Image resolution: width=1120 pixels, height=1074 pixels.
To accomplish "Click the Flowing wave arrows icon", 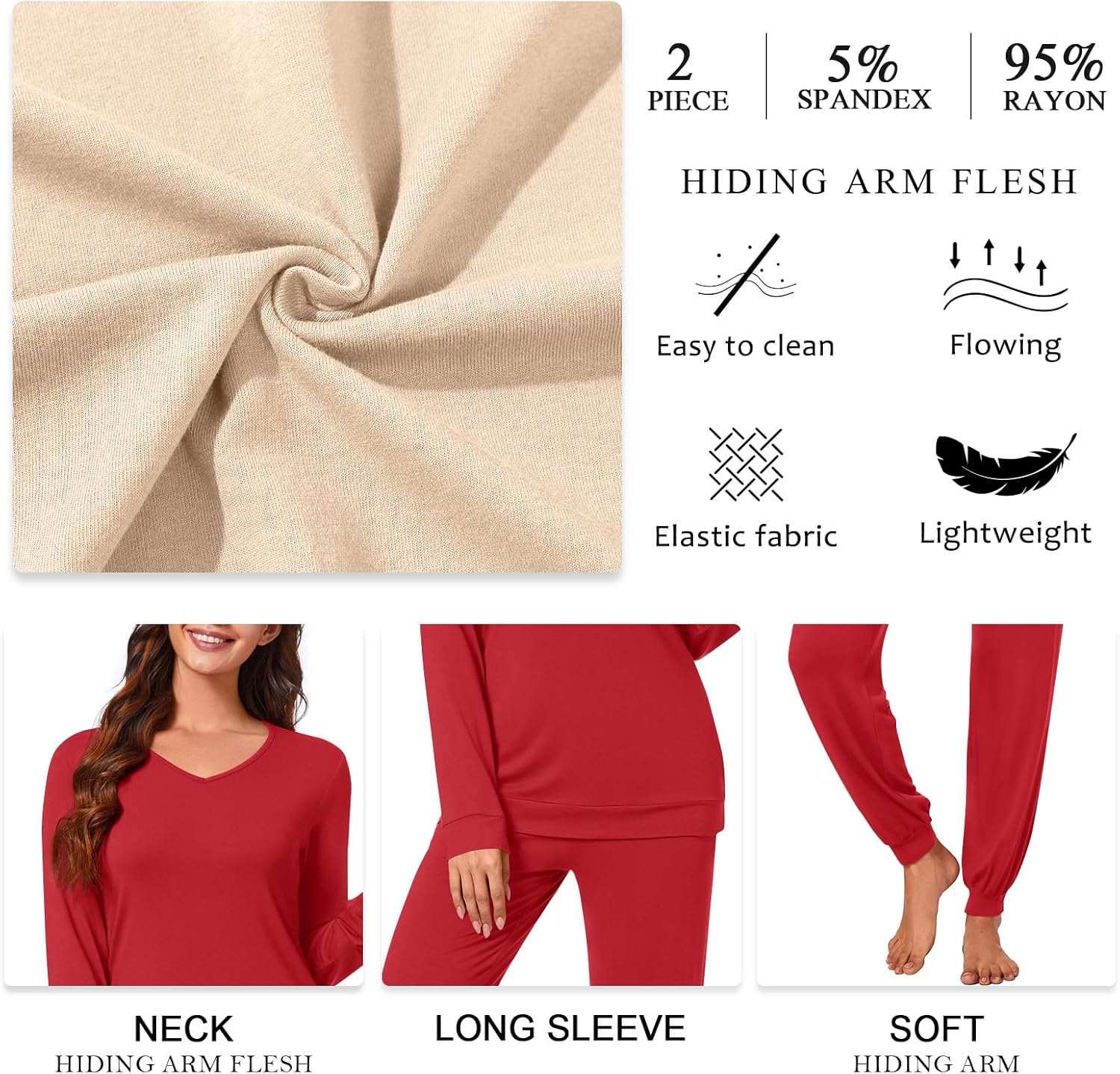I will [x=1005, y=275].
